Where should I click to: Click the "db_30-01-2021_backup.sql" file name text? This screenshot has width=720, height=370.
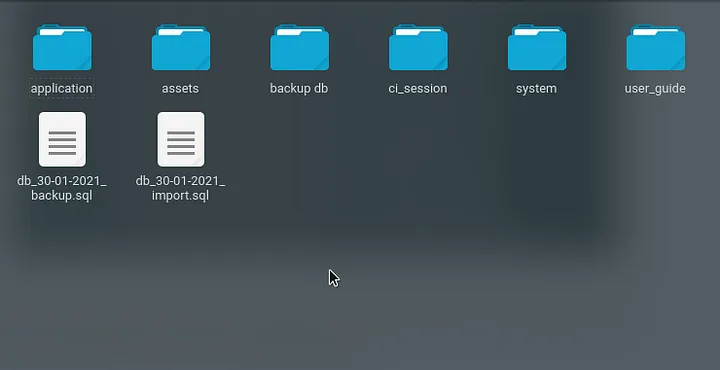pyautogui.click(x=62, y=188)
